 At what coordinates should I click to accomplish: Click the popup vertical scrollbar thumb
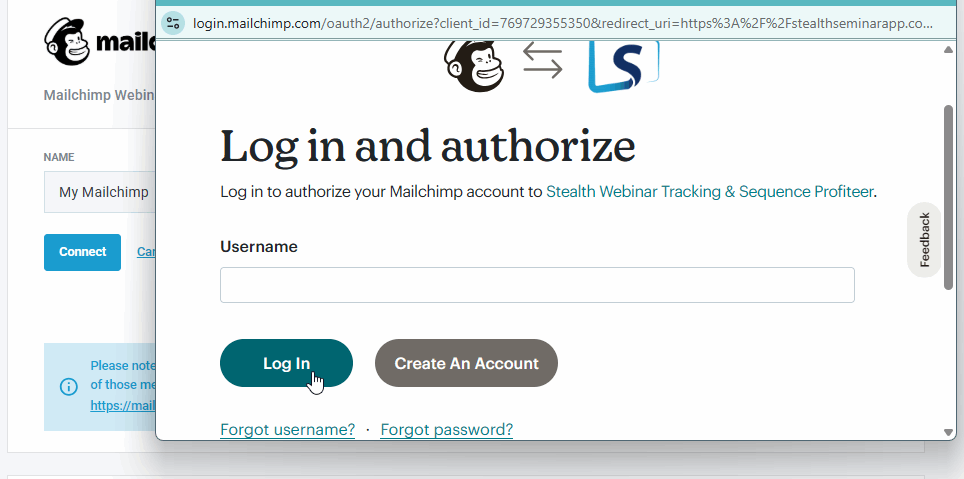(949, 197)
